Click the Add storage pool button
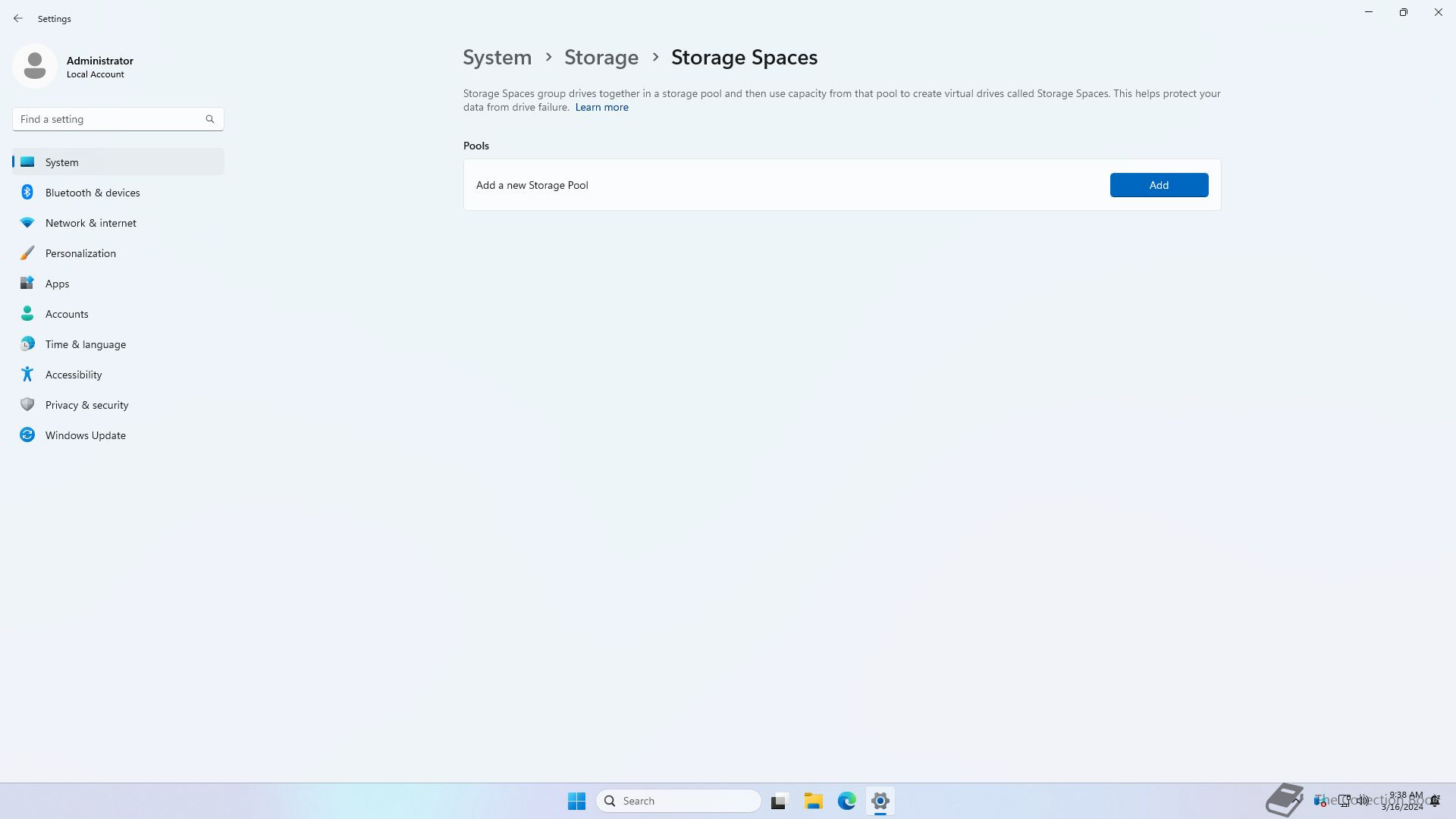The image size is (1456, 819). click(1158, 185)
